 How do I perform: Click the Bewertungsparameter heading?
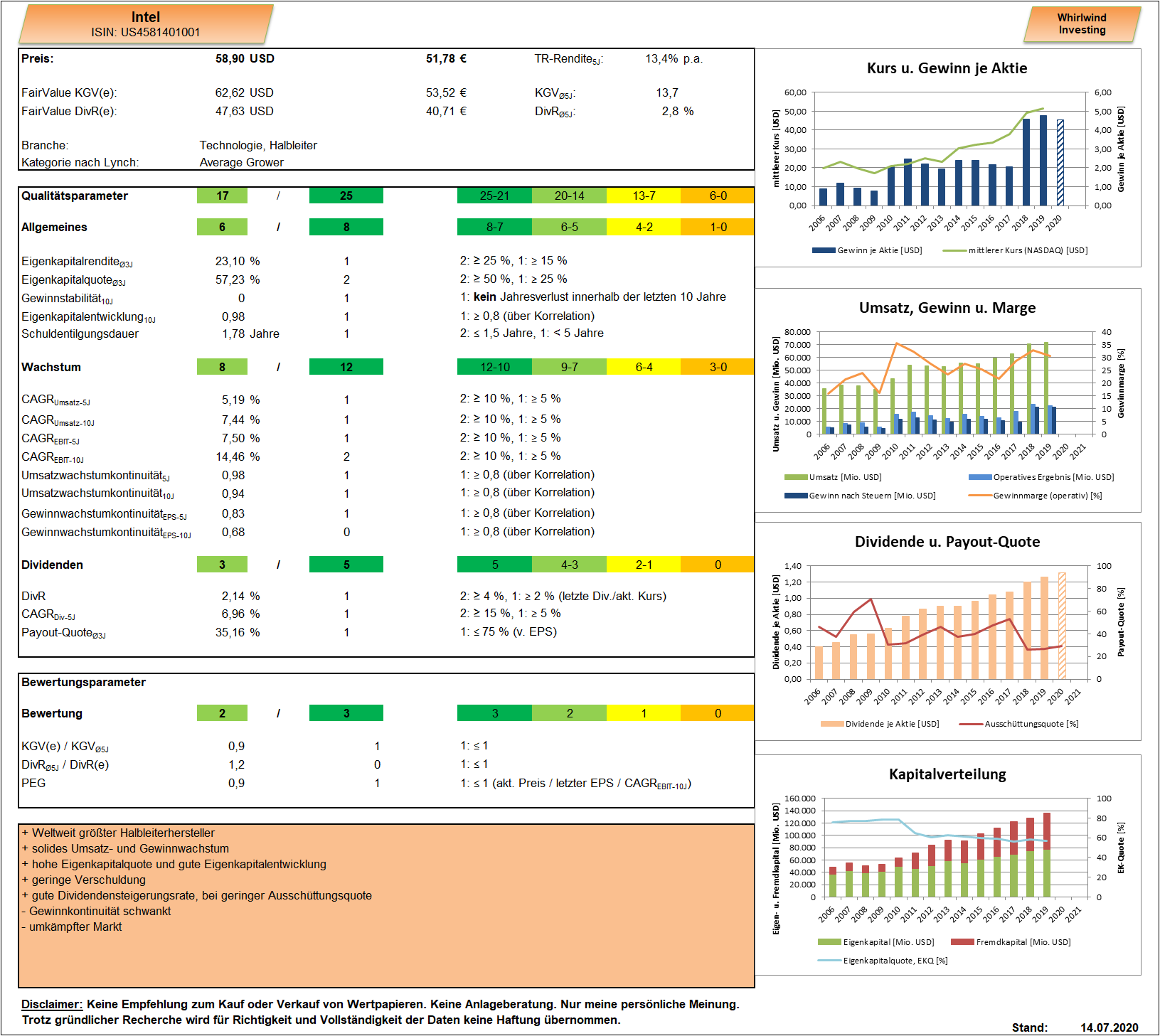83,682
